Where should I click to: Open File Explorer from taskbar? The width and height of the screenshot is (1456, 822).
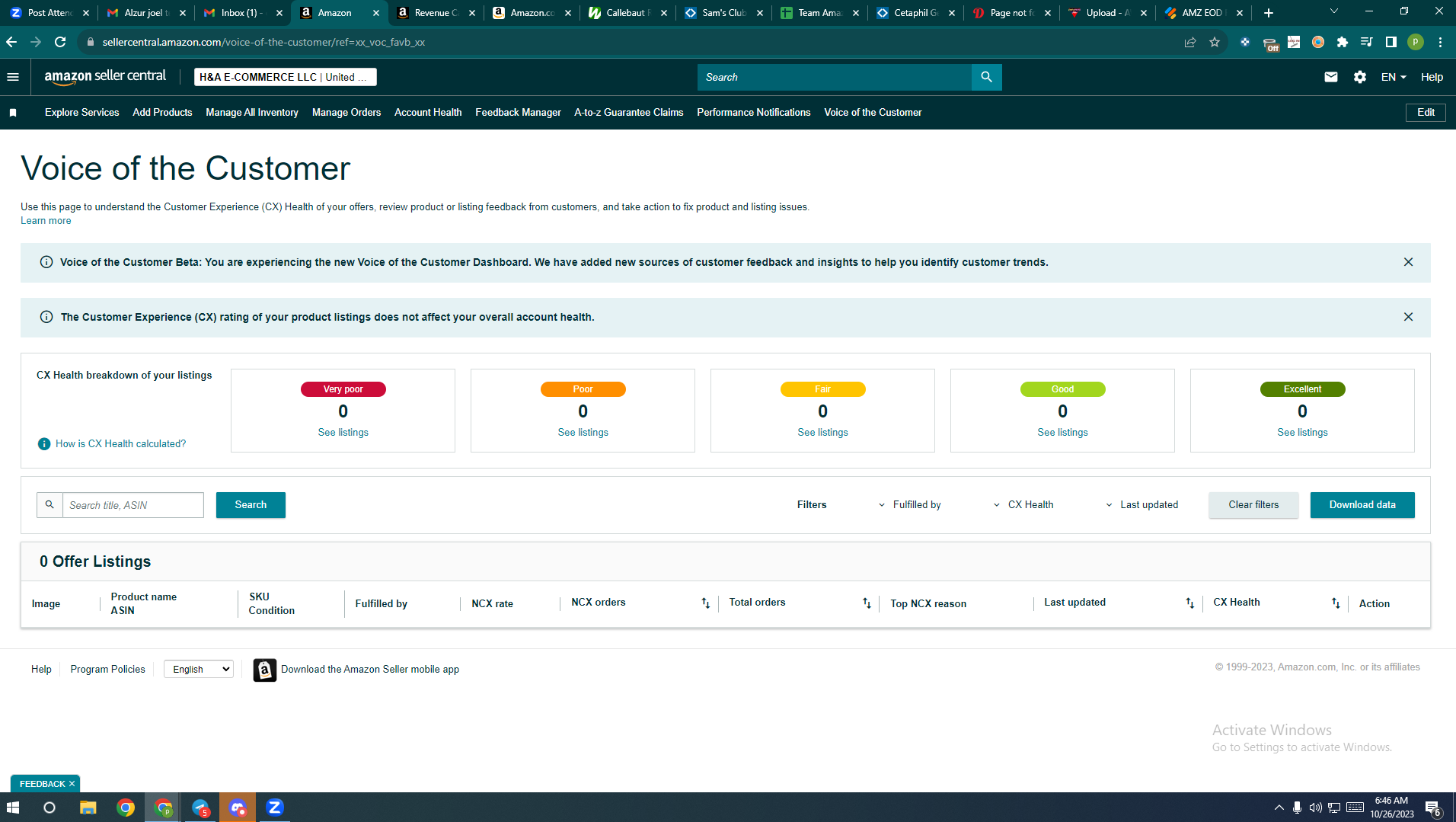(88, 808)
